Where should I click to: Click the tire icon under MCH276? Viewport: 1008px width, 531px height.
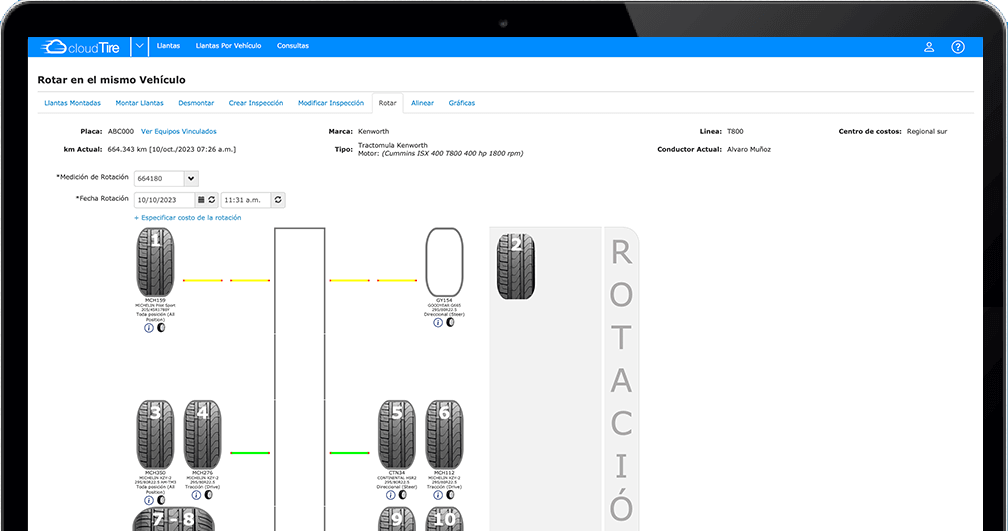(208, 495)
